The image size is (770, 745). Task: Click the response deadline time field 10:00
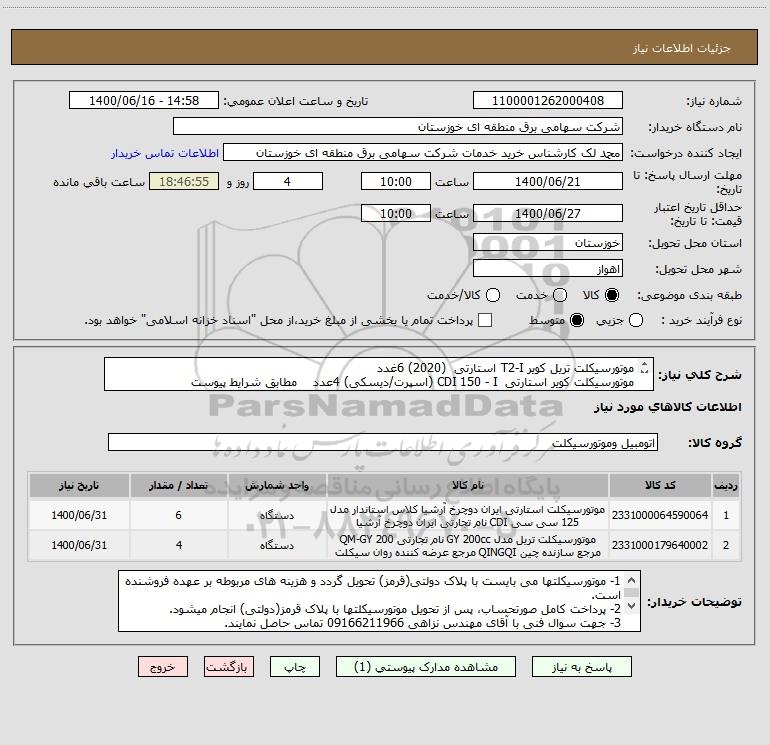tap(396, 181)
